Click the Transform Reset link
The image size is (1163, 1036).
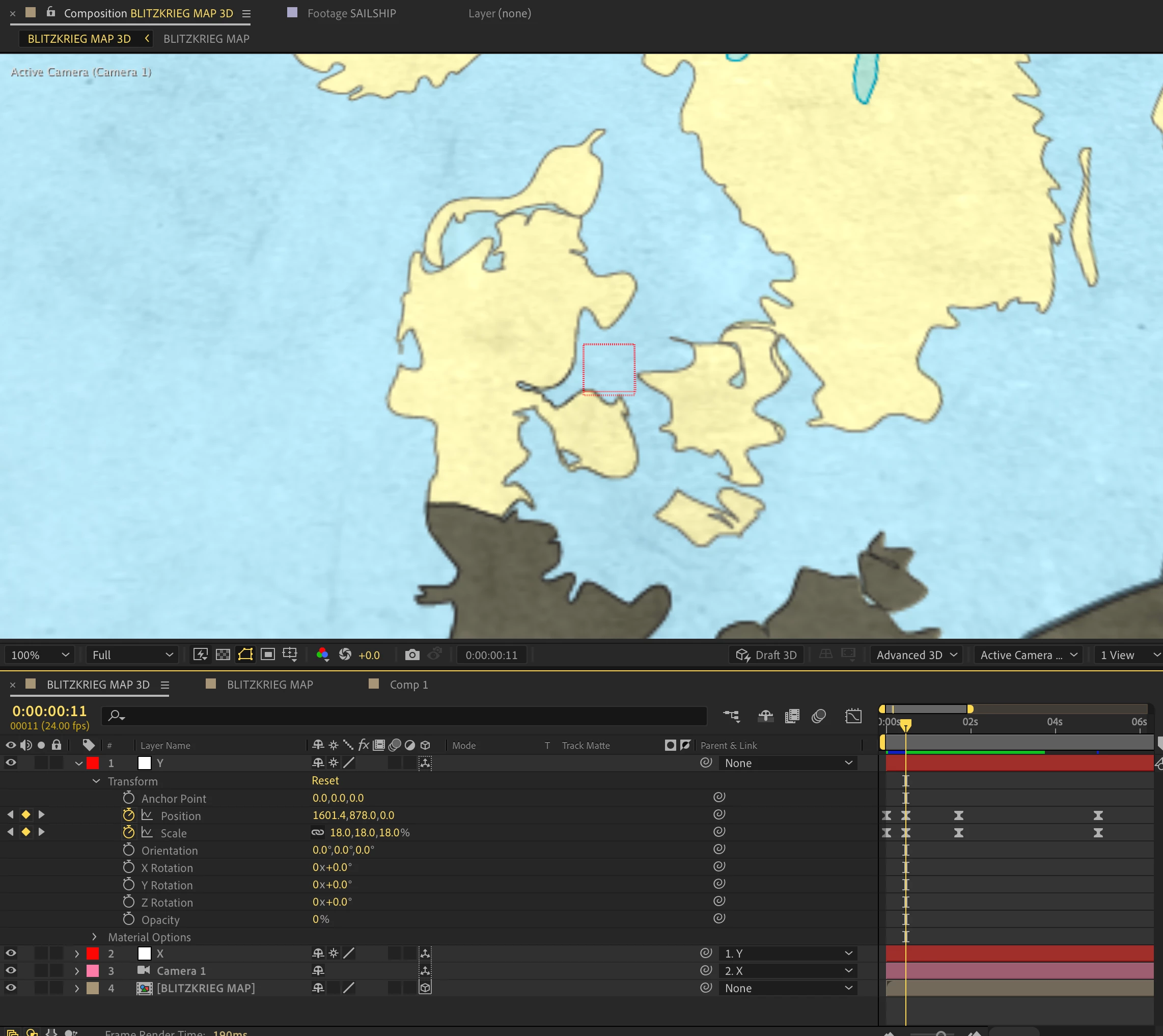(325, 780)
